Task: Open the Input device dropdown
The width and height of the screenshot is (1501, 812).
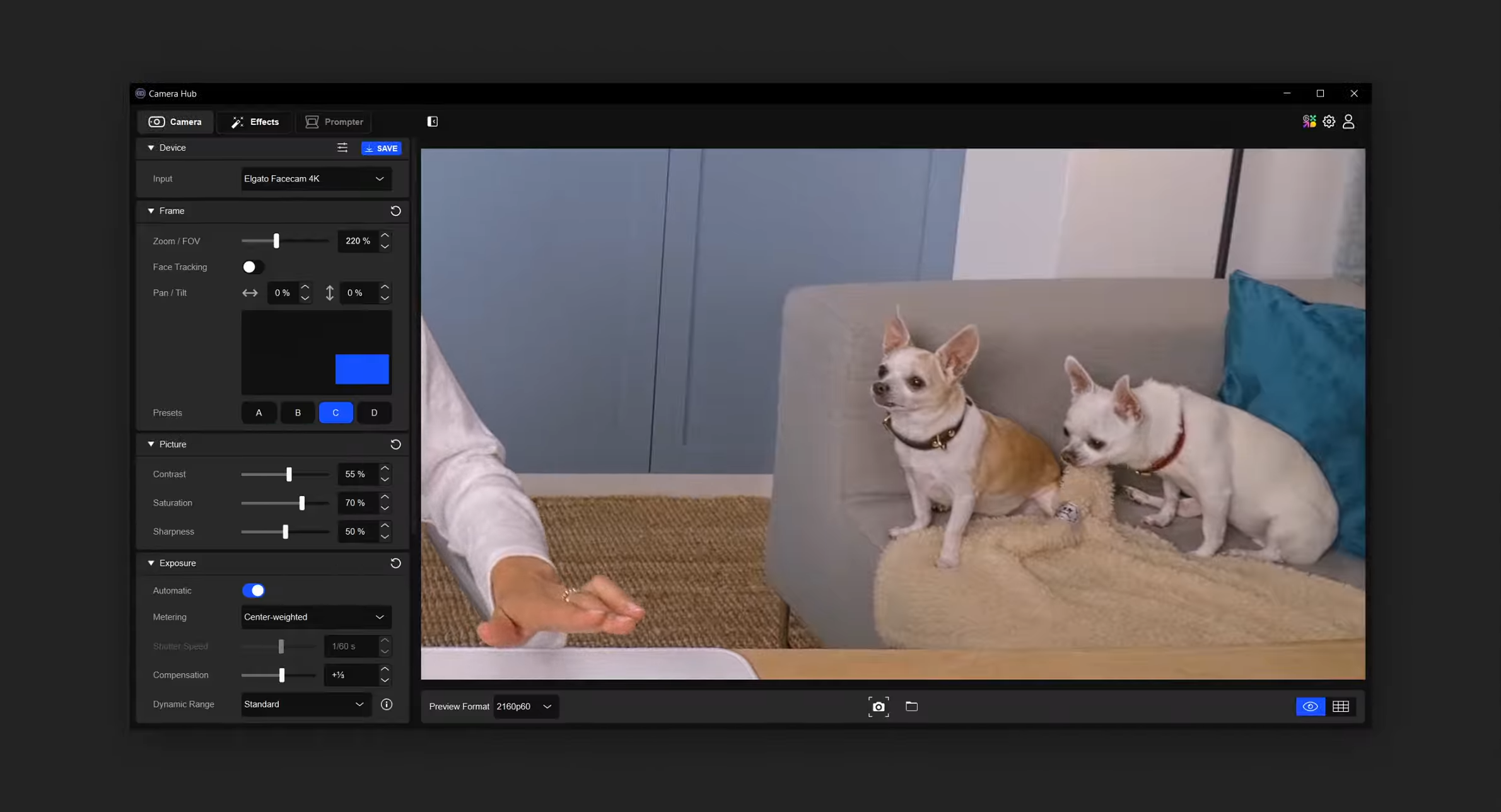Action: pos(315,179)
